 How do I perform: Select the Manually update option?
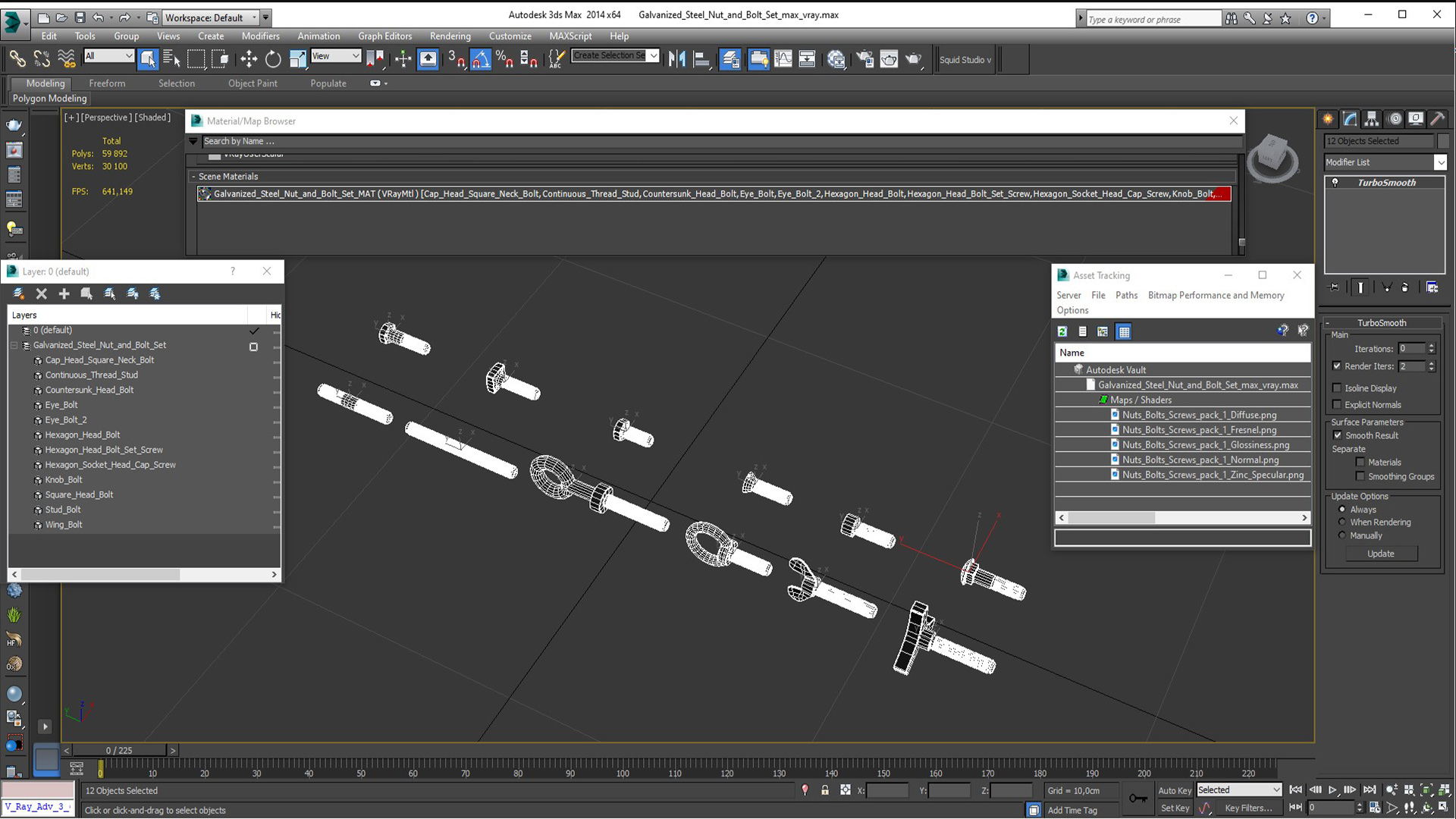pos(1342,535)
